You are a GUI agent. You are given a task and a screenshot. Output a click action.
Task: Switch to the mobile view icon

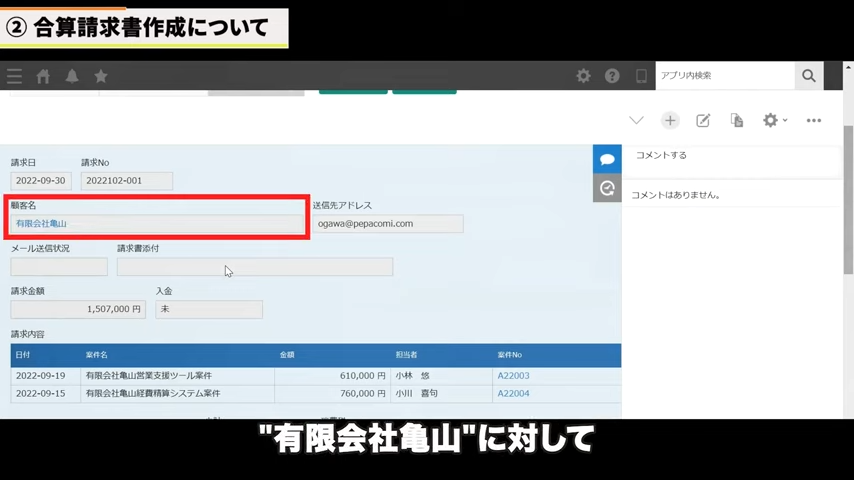point(641,76)
